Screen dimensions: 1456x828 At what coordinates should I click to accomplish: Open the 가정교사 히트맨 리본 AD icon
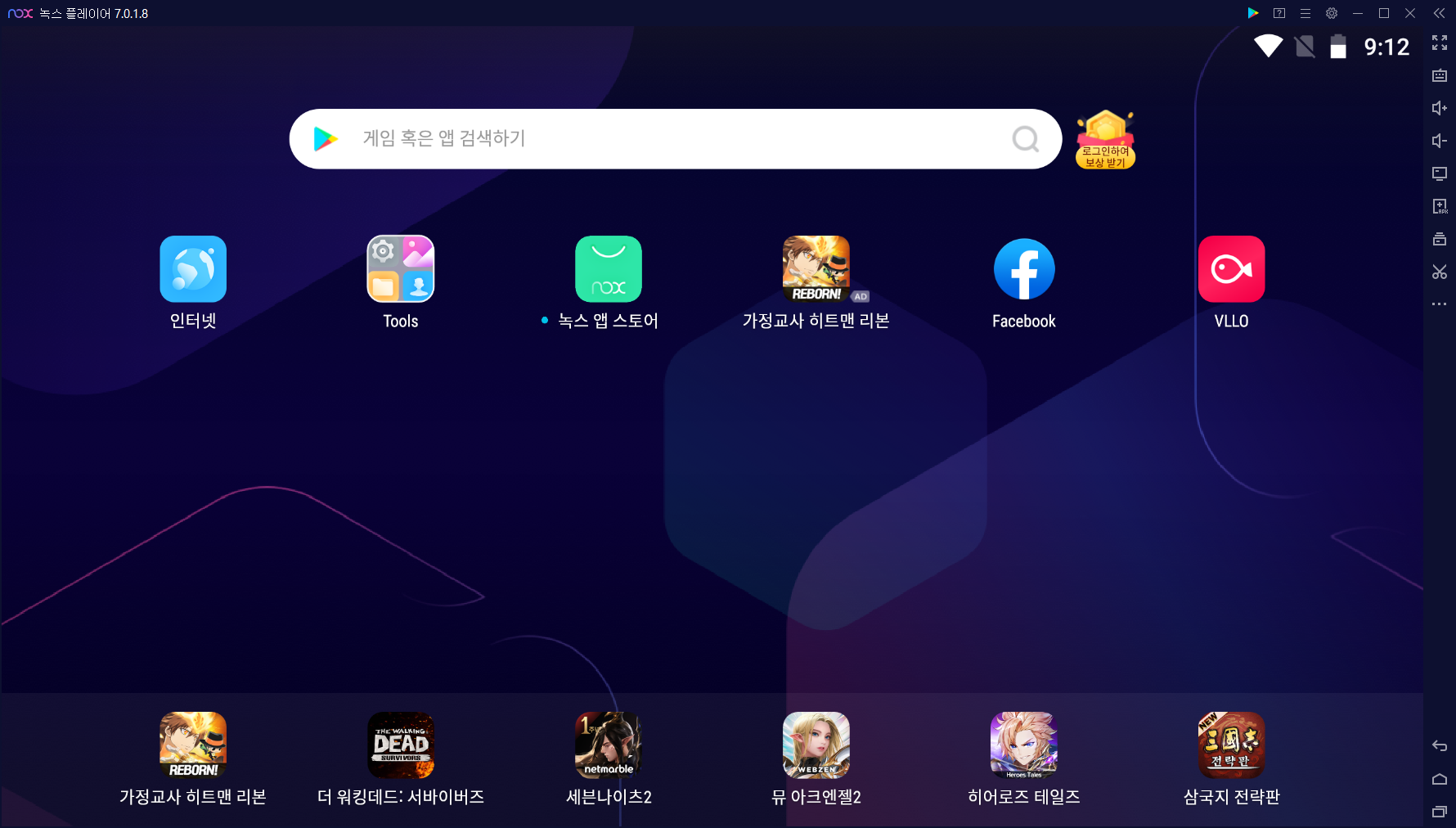click(x=816, y=269)
